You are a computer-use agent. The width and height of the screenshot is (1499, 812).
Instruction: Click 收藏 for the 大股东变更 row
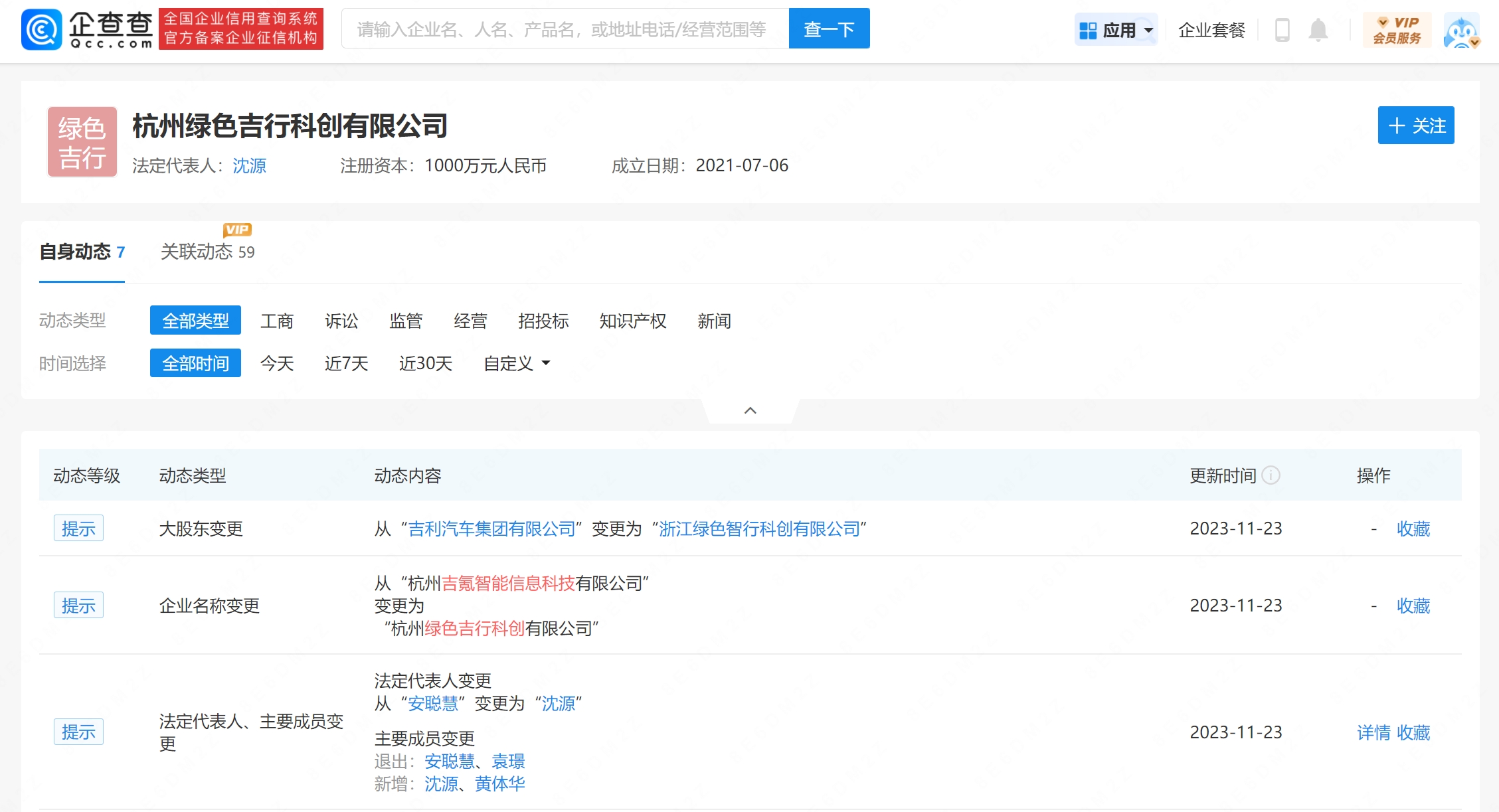(x=1413, y=528)
